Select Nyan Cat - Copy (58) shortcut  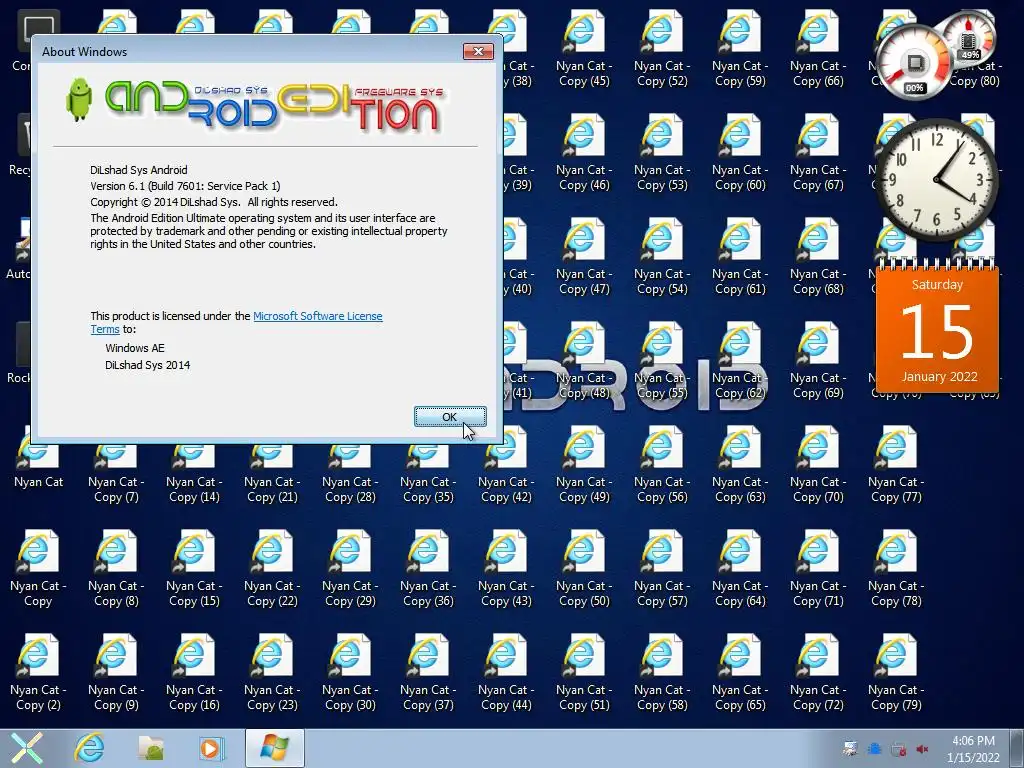tap(662, 673)
